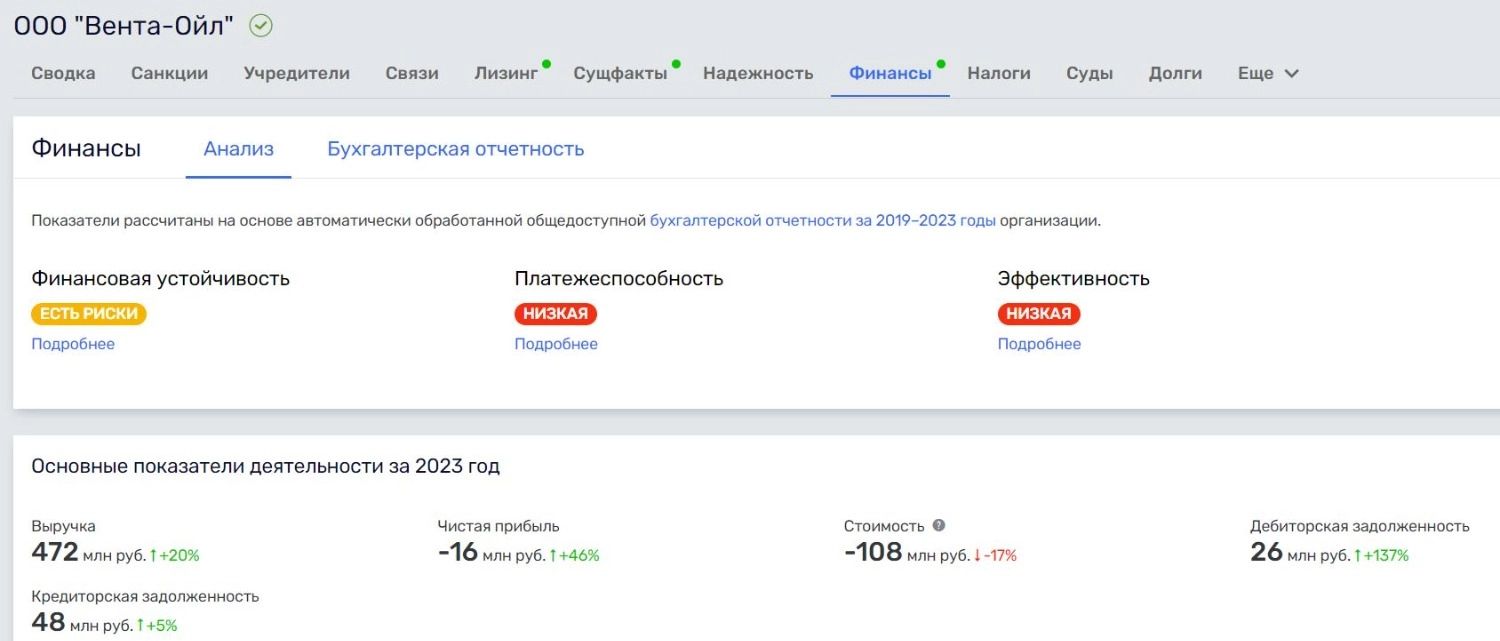Click the Чистая прибыль label
The image size is (1500, 641).
[x=498, y=526]
